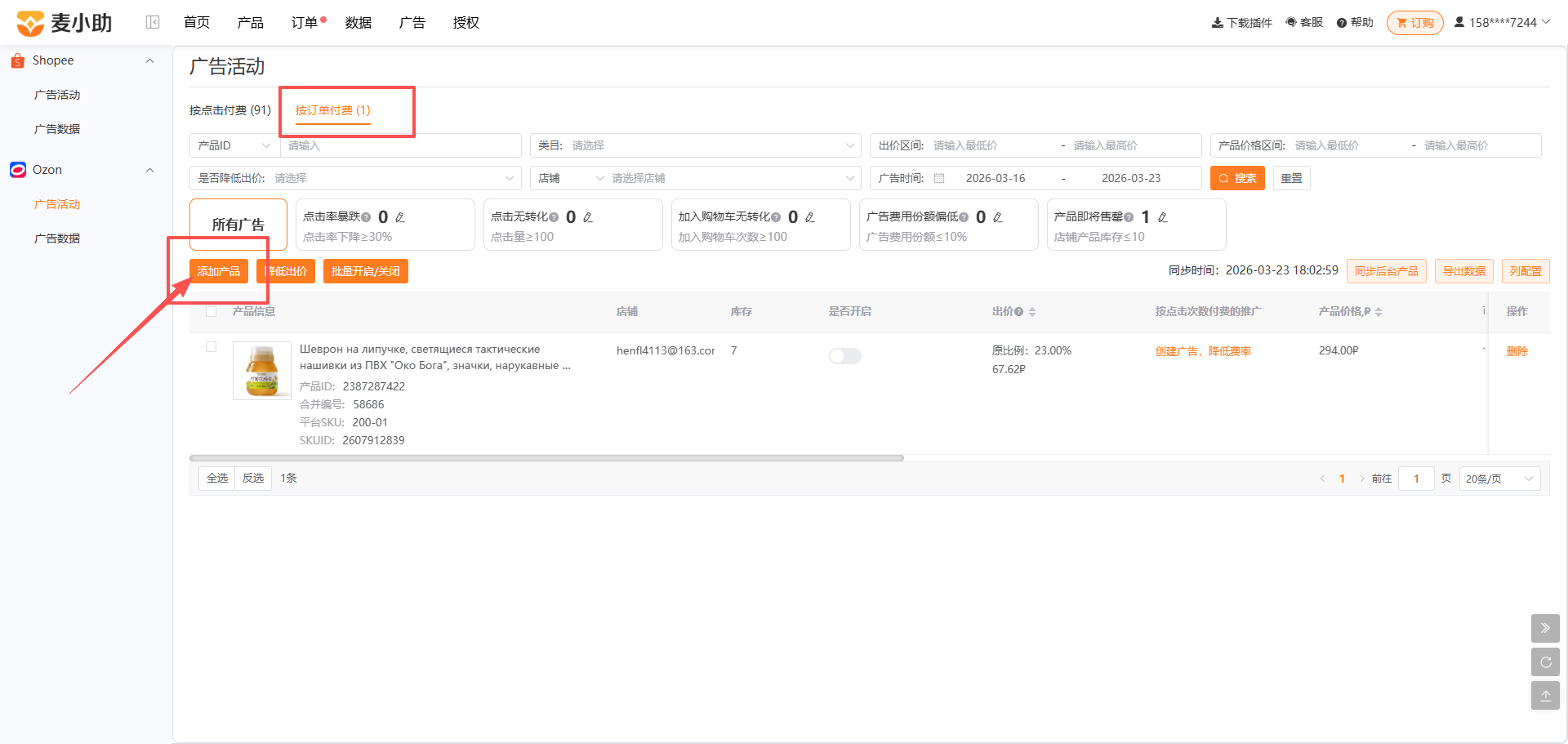Collapse the sidebar with the toggle icon
This screenshot has height=744, width=1568.
coord(153,22)
